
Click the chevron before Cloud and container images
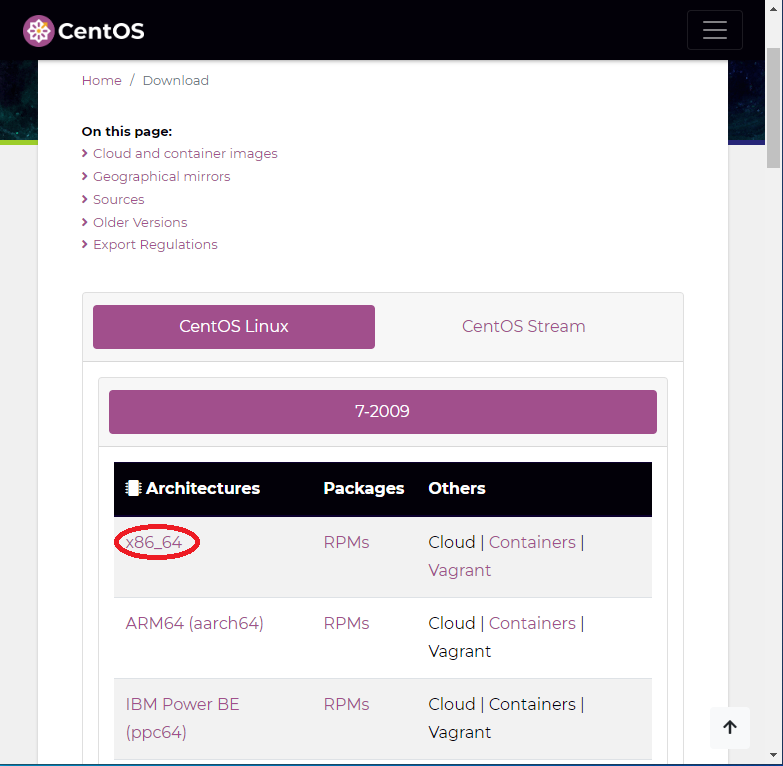tap(85, 153)
